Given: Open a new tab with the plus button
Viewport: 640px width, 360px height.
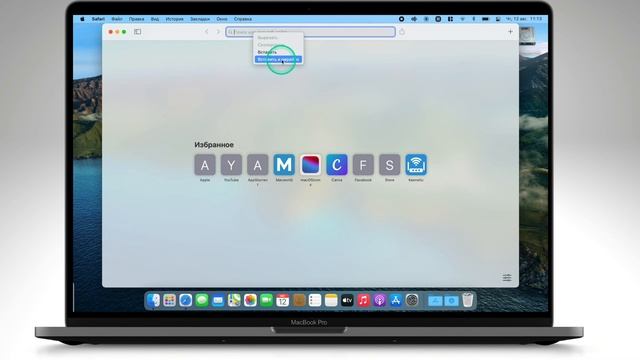Looking at the screenshot, I should tap(510, 31).
